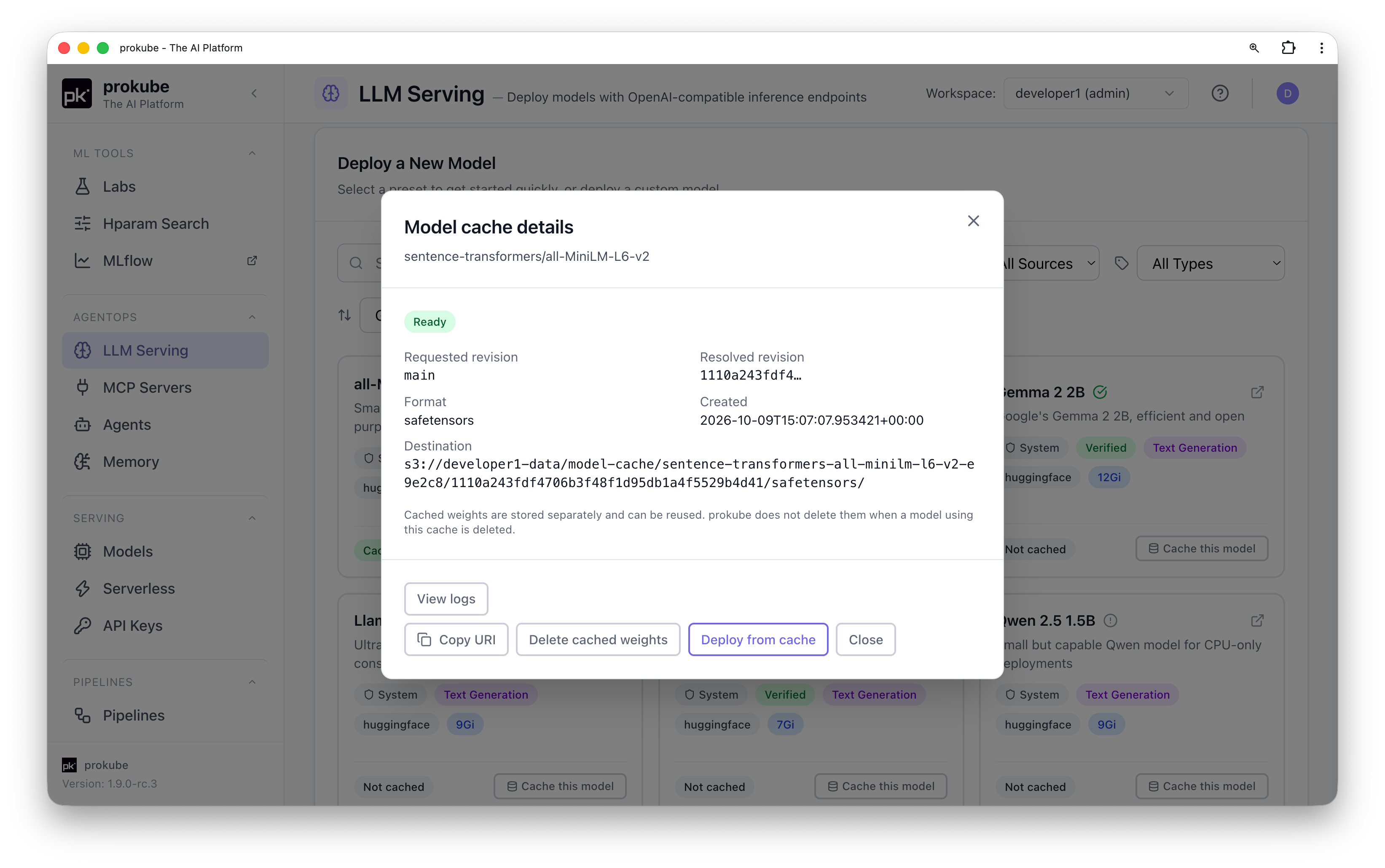Dismiss dialog with the Close button
This screenshot has width=1385, height=868.
(865, 640)
